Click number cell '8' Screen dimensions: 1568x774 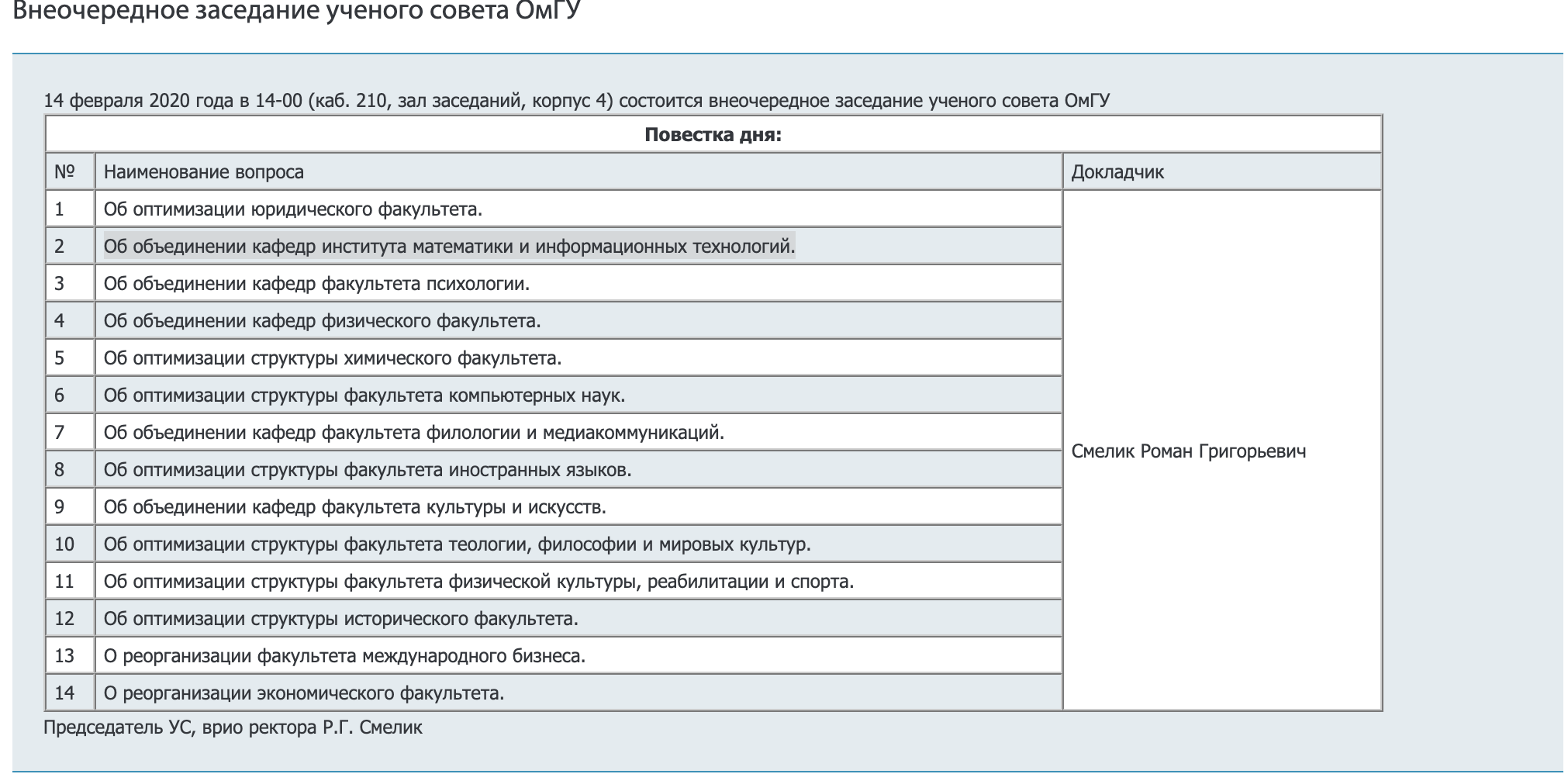(71, 469)
